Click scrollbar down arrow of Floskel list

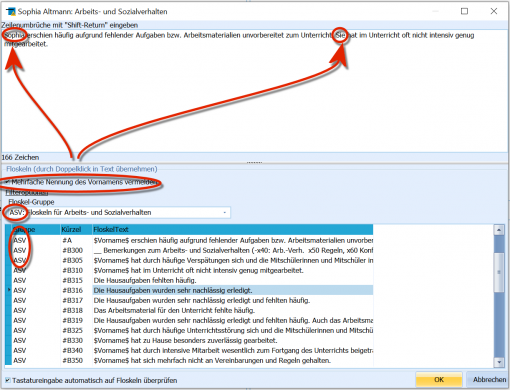tap(499, 362)
